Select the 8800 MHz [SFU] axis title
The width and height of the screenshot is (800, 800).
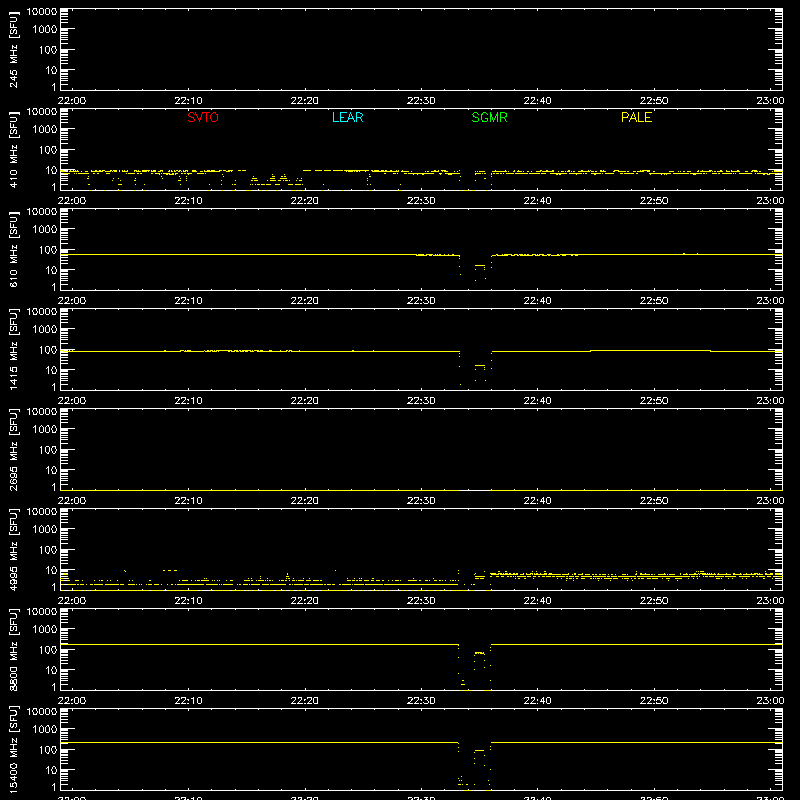[13, 650]
